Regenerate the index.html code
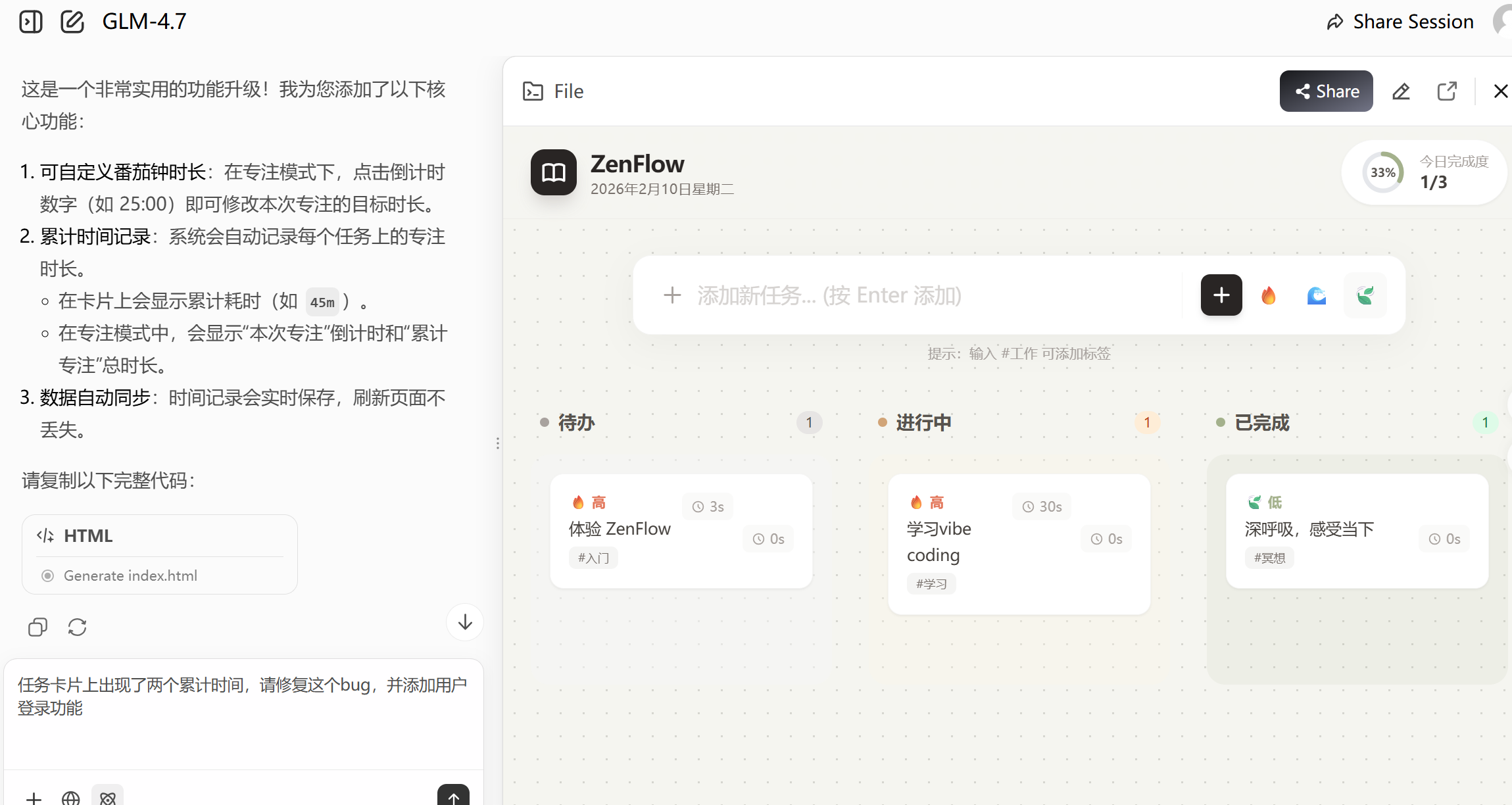The width and height of the screenshot is (1512, 805). (x=78, y=627)
